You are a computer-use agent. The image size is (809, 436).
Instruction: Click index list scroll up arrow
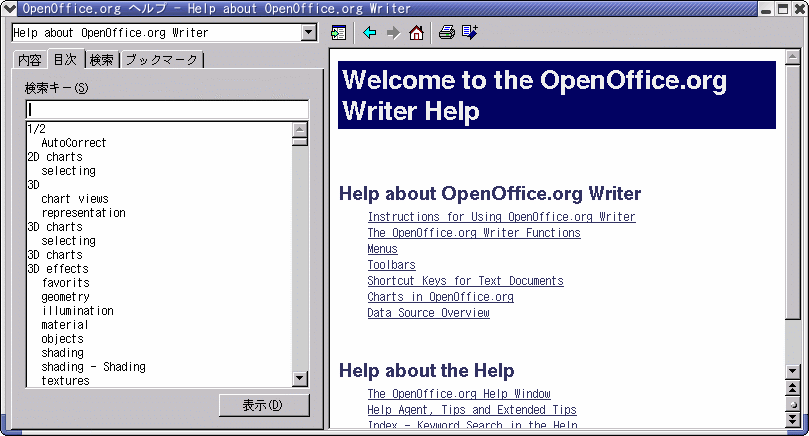300,130
